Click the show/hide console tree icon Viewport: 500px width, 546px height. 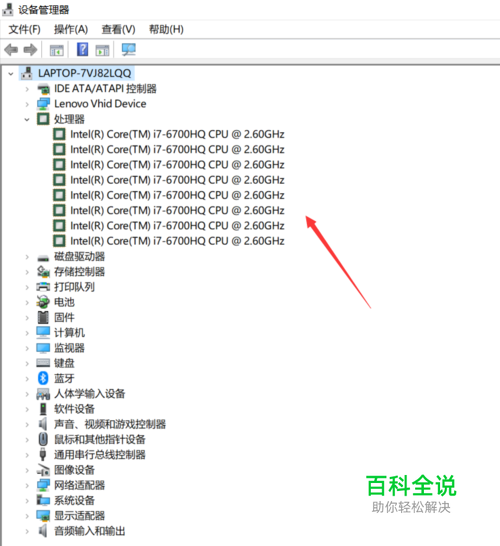[x=57, y=50]
